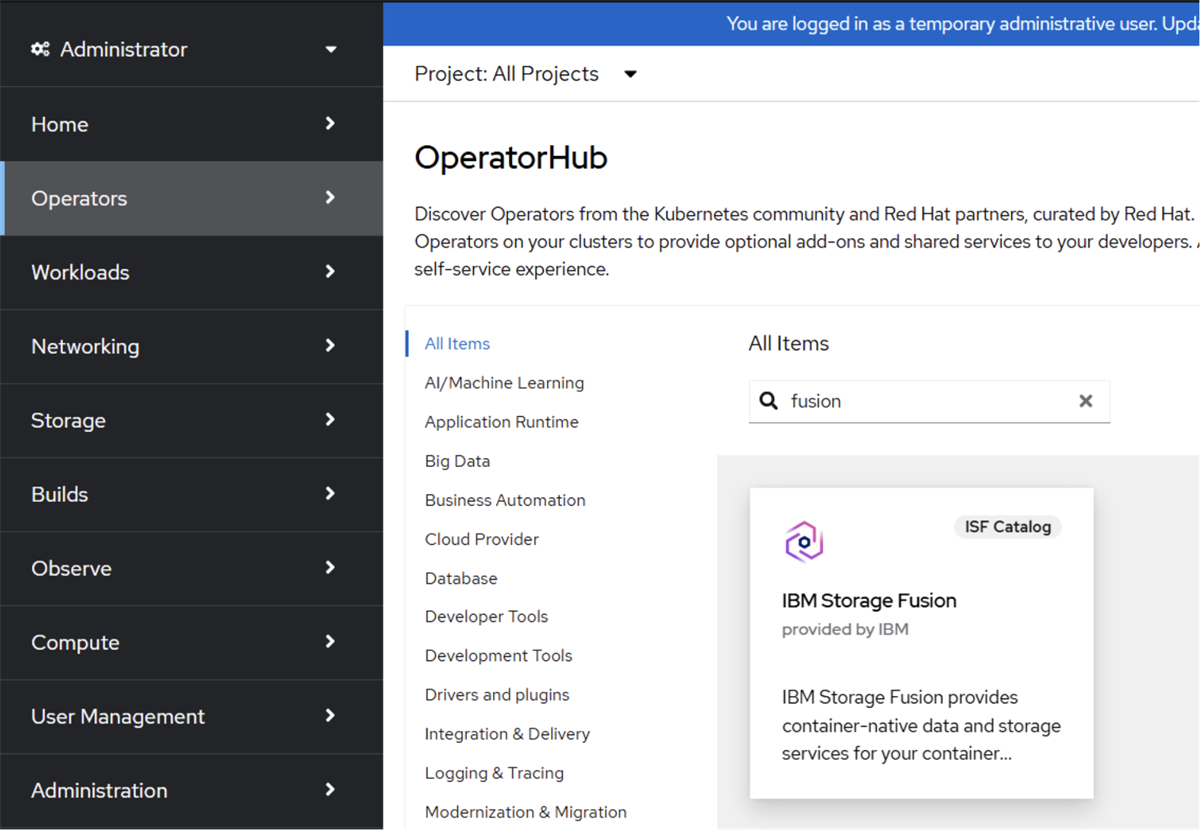Expand the Networking chevron
The image size is (1200, 830).
coord(330,345)
